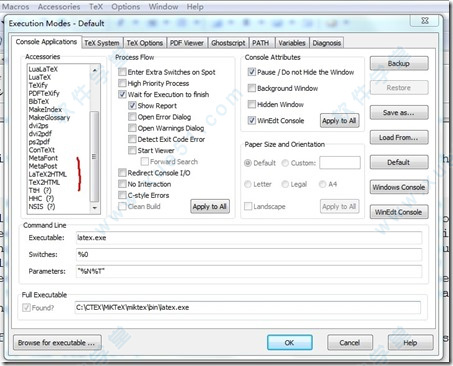Enable Hidden Window checkbox
The image size is (453, 366).
point(252,104)
